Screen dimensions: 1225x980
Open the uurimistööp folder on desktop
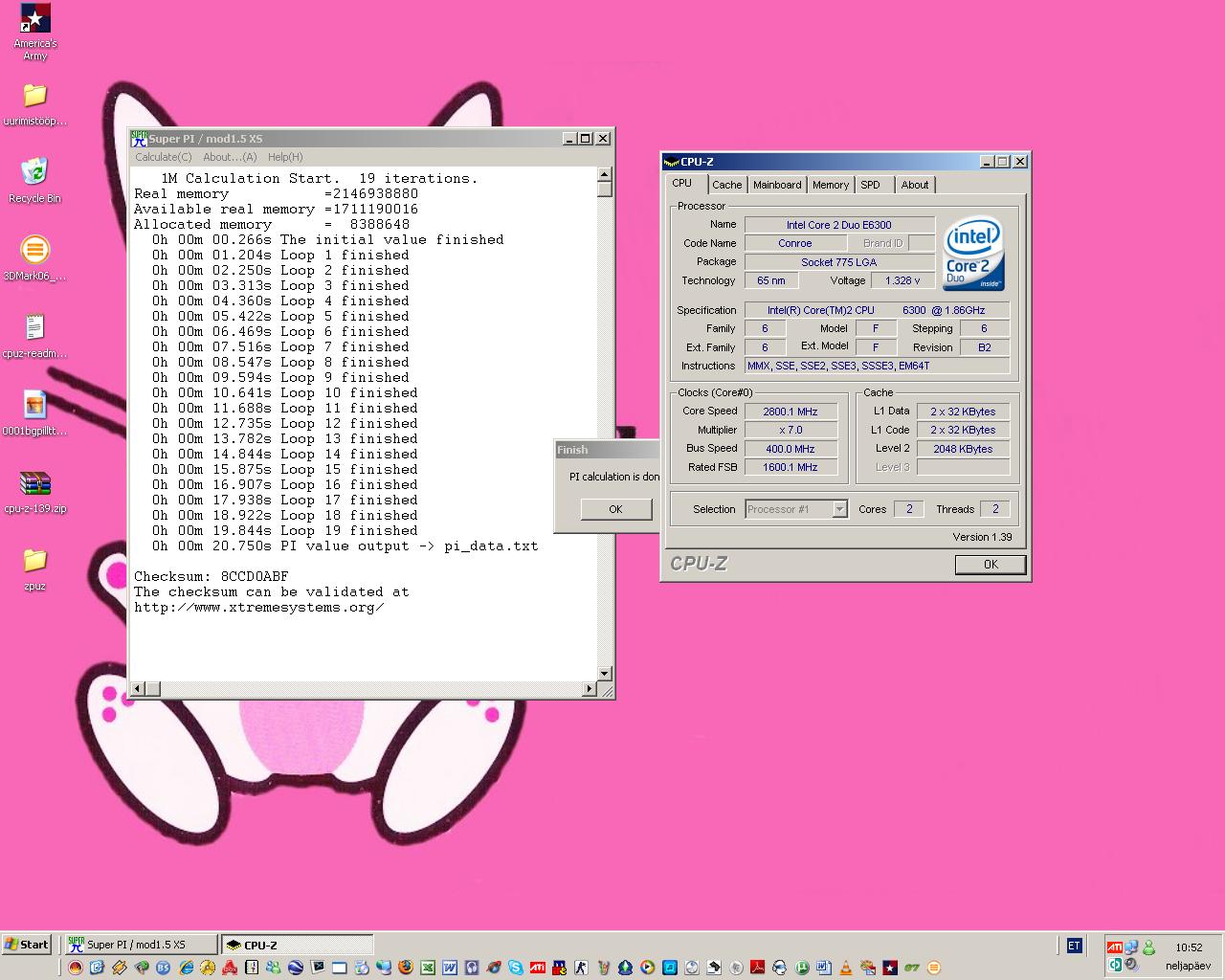[35, 105]
